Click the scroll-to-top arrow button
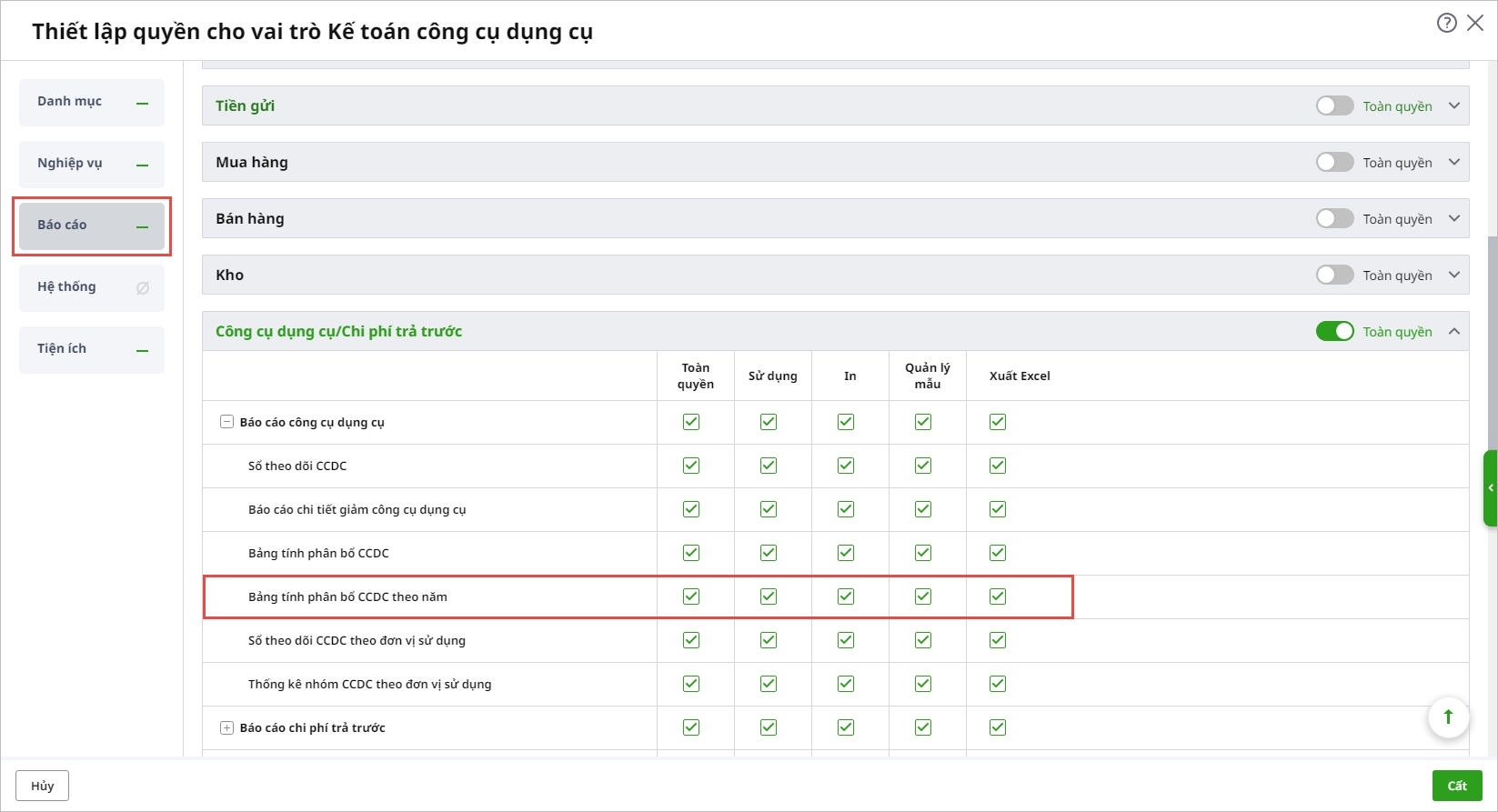This screenshot has height=812, width=1498. tap(1448, 717)
